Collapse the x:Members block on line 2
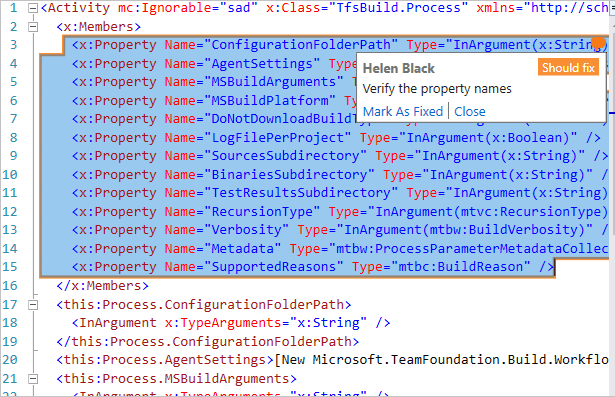Viewport: 615px width, 397px height. coord(33,27)
